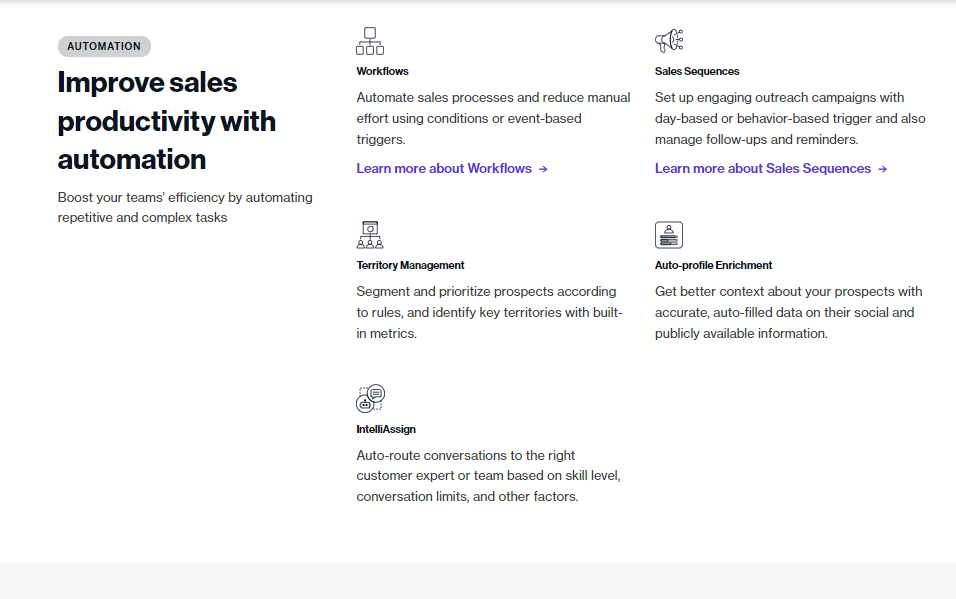956x599 pixels.
Task: Click the Auto-profile Enrichment profile card icon
Action: pos(669,235)
